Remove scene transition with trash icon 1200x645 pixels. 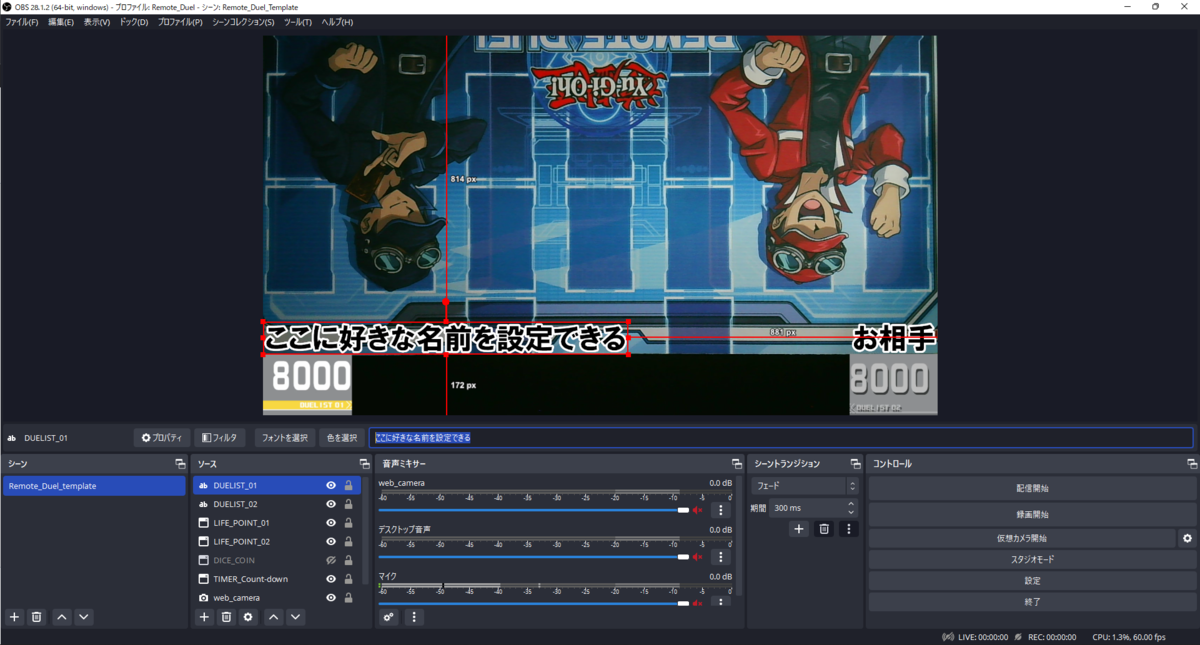(824, 529)
